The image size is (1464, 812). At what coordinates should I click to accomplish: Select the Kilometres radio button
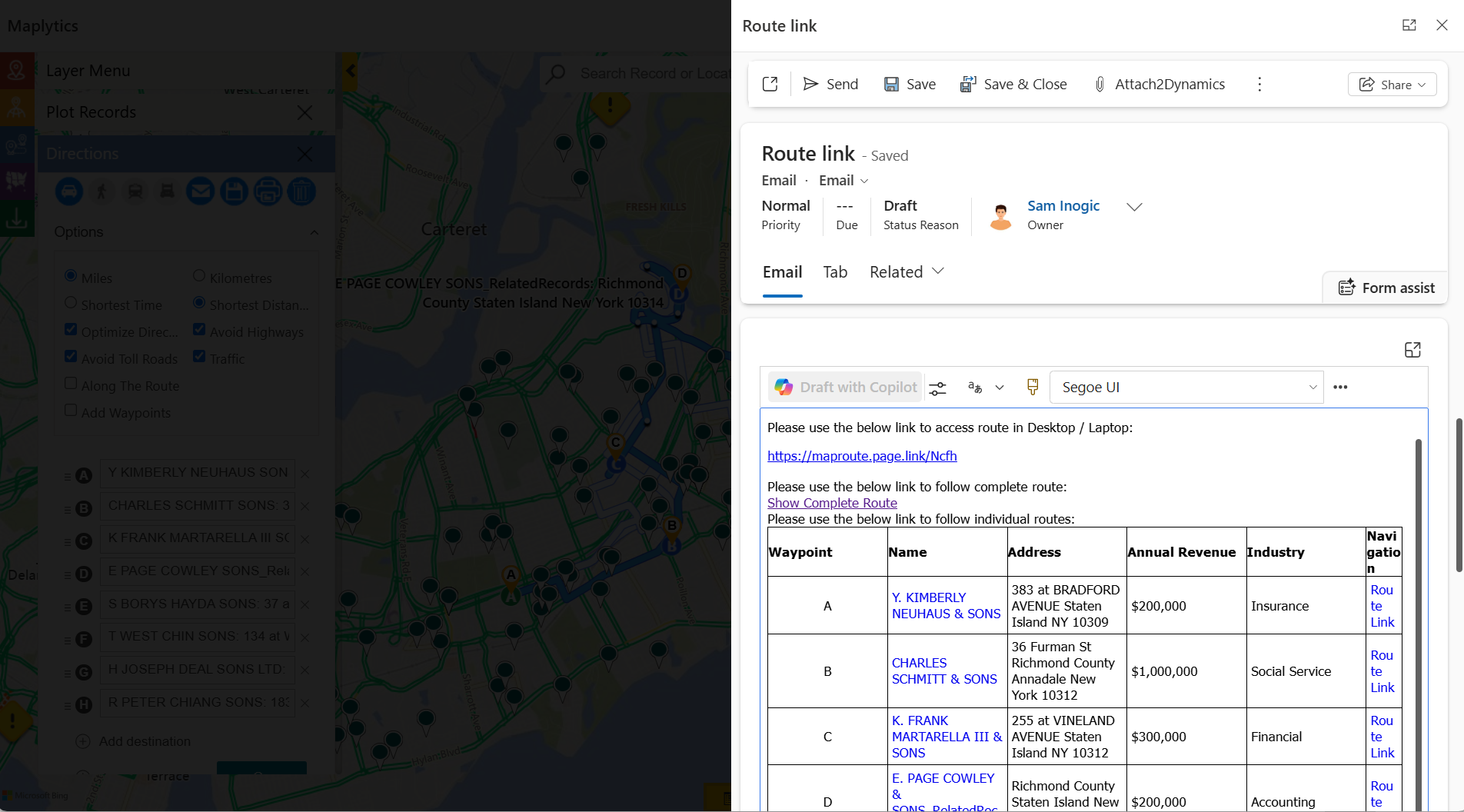[199, 276]
